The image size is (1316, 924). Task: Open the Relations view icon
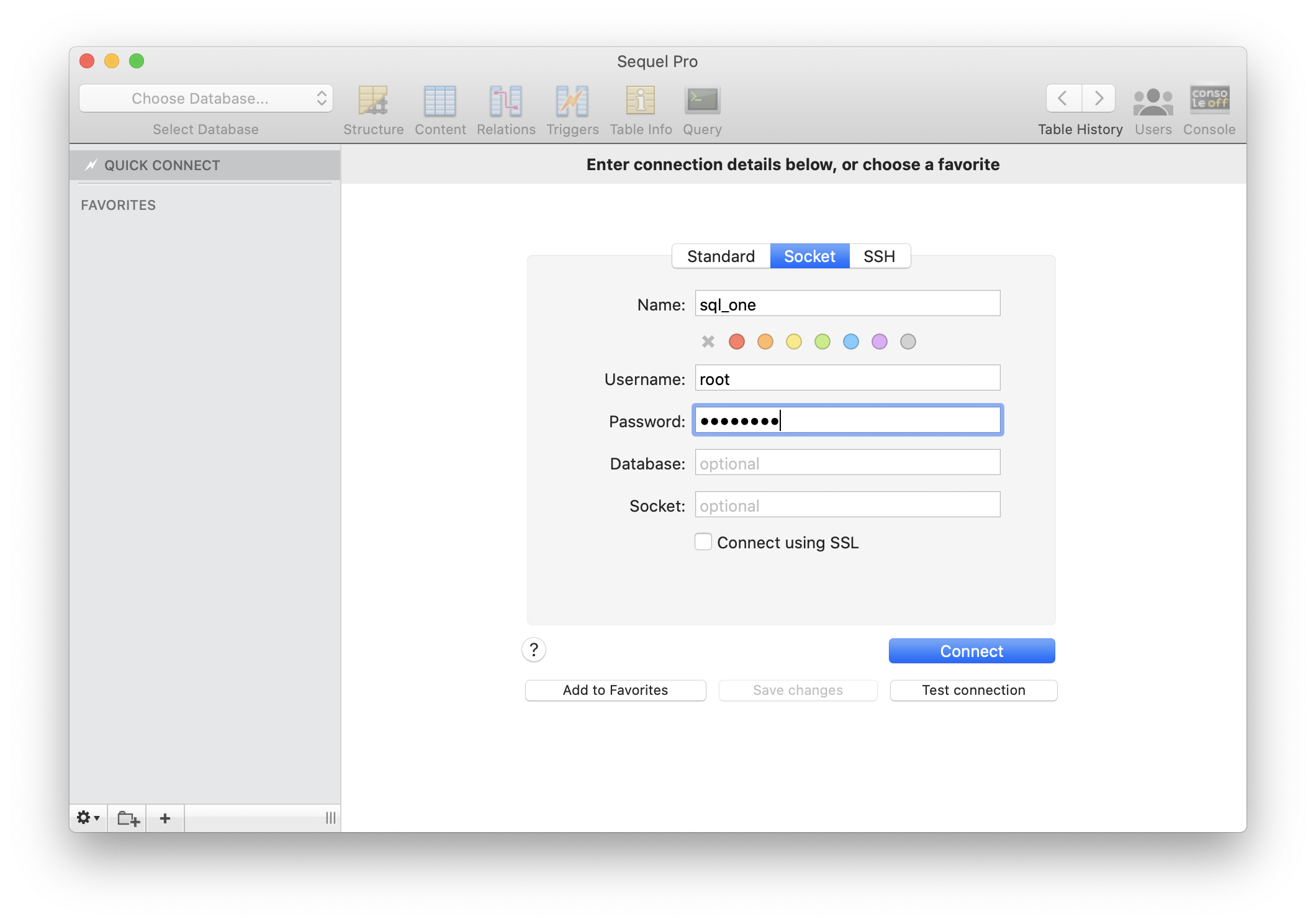click(x=505, y=101)
